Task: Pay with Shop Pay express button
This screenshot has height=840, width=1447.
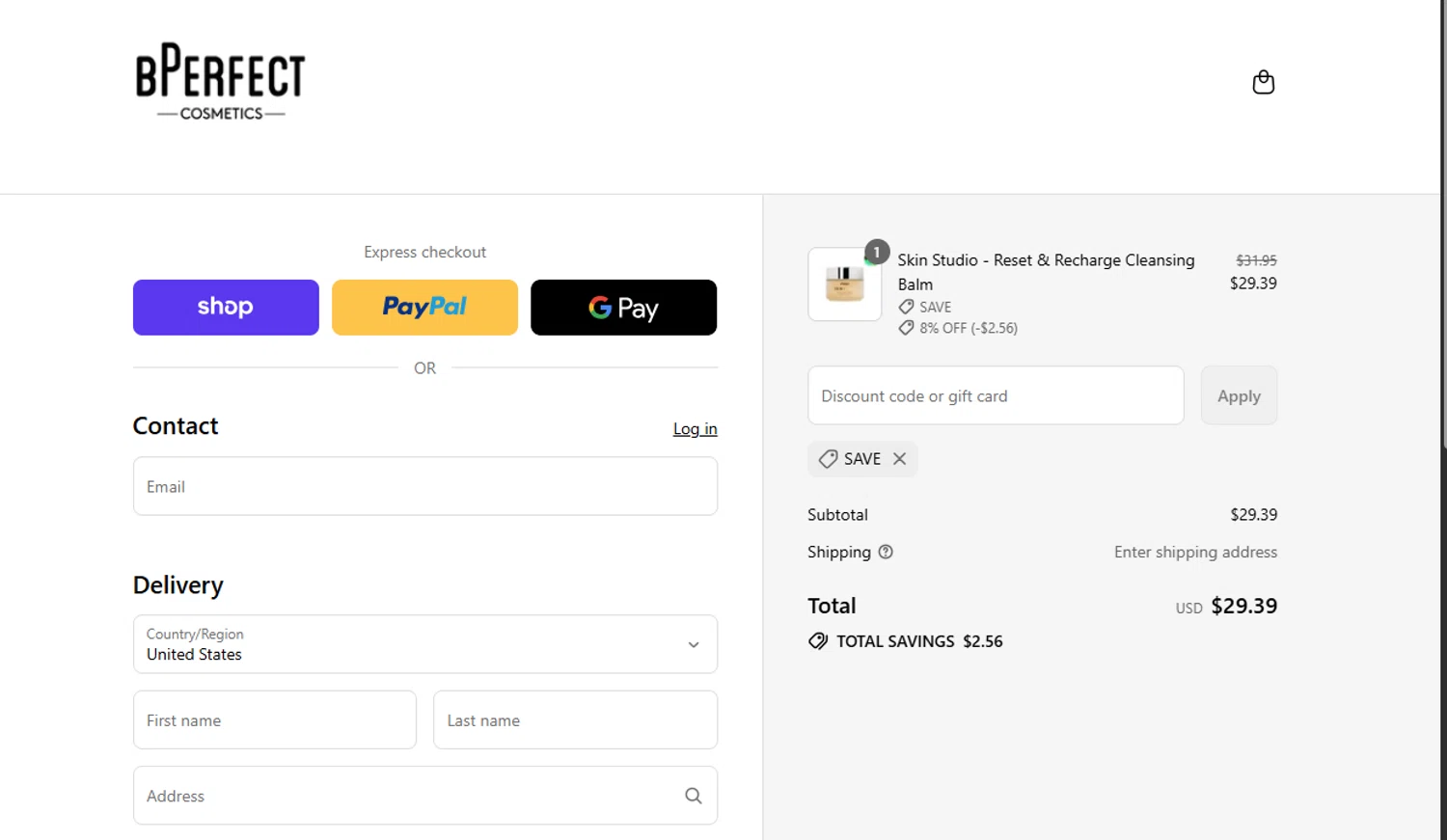Action: click(x=226, y=308)
